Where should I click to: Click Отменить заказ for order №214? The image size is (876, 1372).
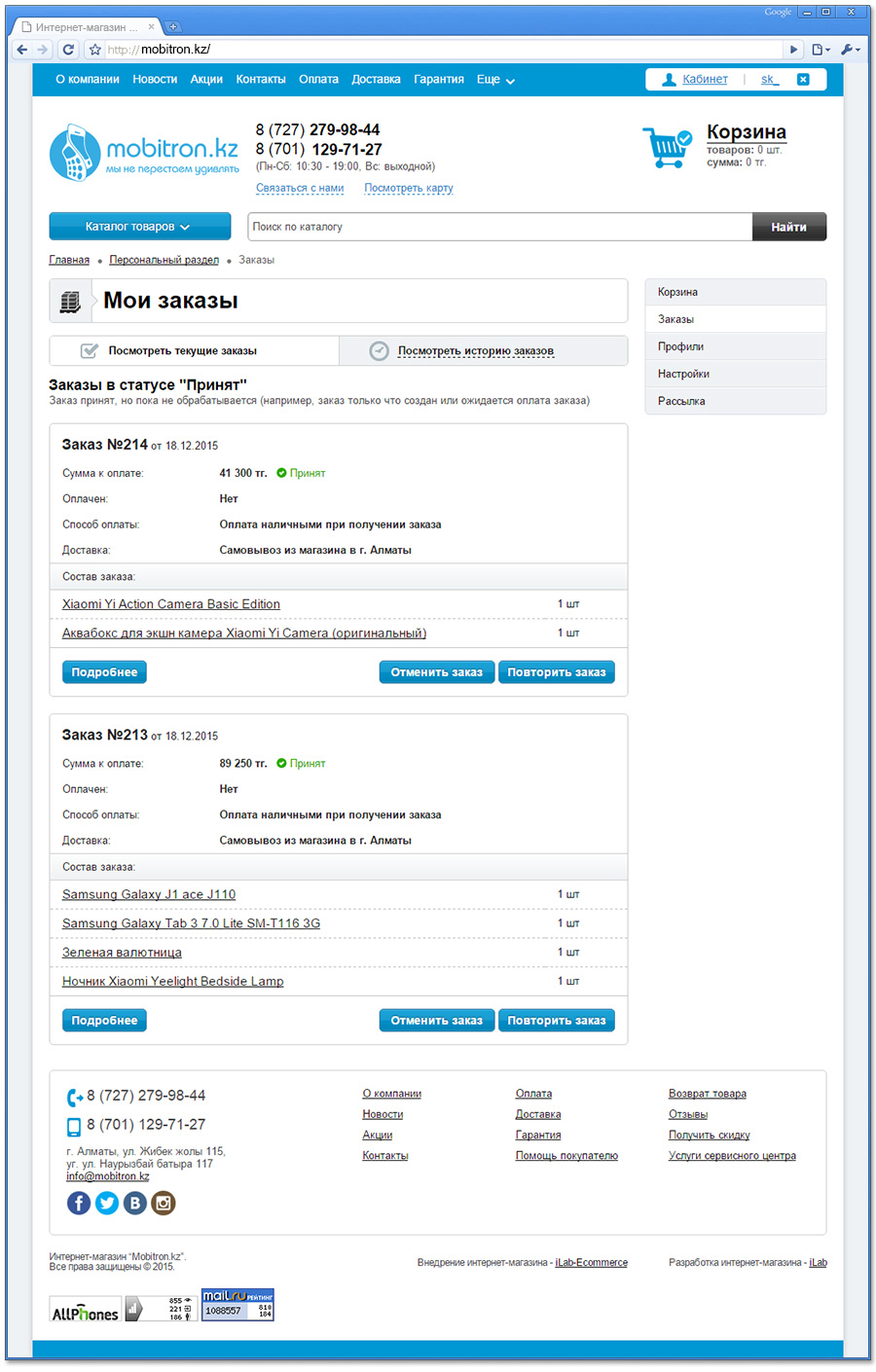click(x=437, y=672)
